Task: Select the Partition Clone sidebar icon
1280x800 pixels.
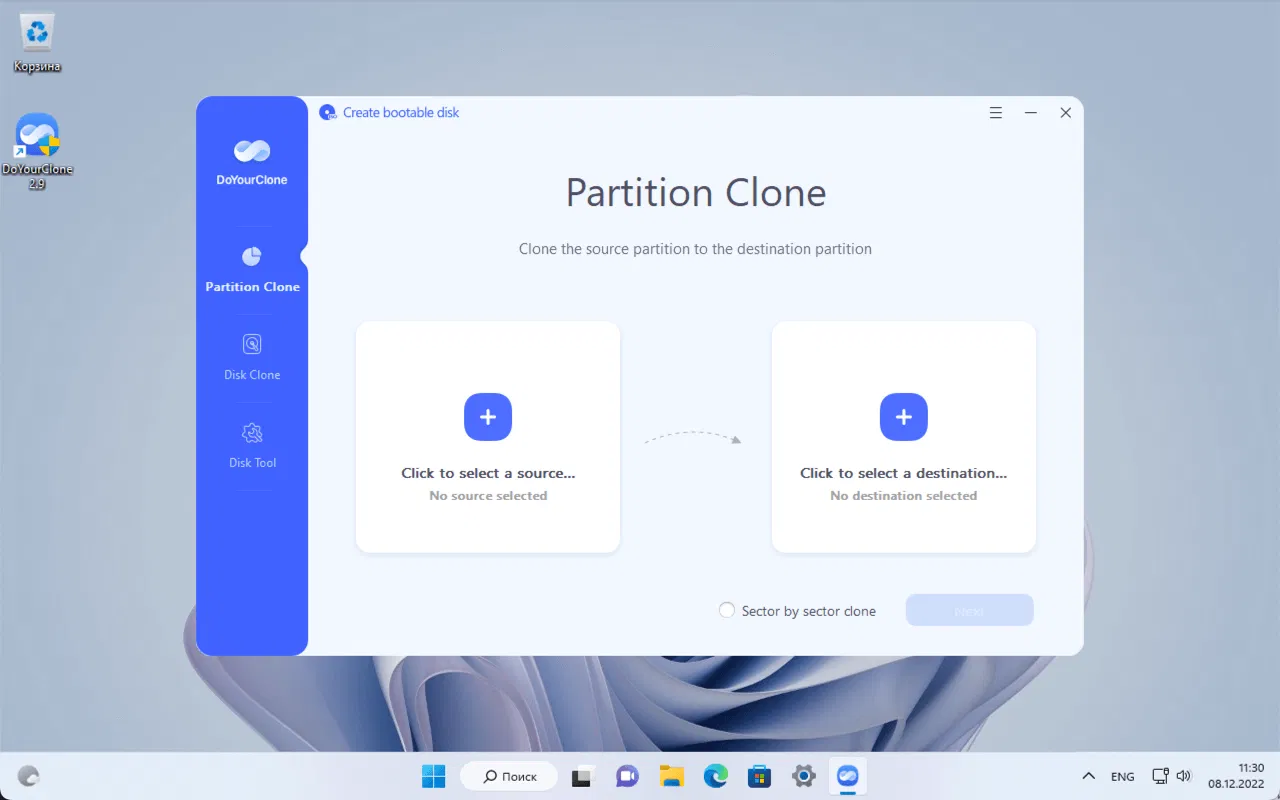Action: 251,257
